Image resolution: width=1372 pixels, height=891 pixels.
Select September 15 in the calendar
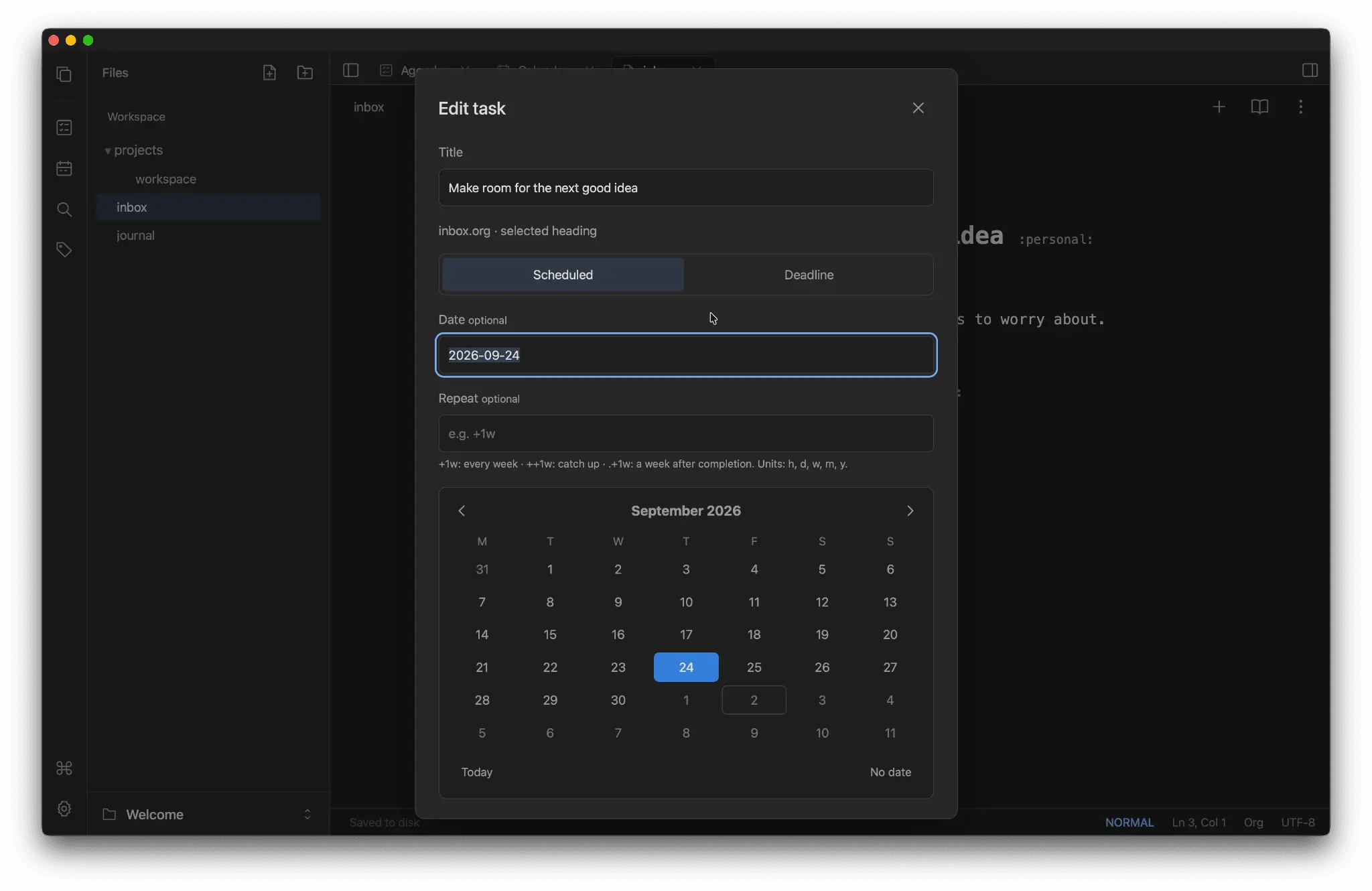tap(550, 634)
